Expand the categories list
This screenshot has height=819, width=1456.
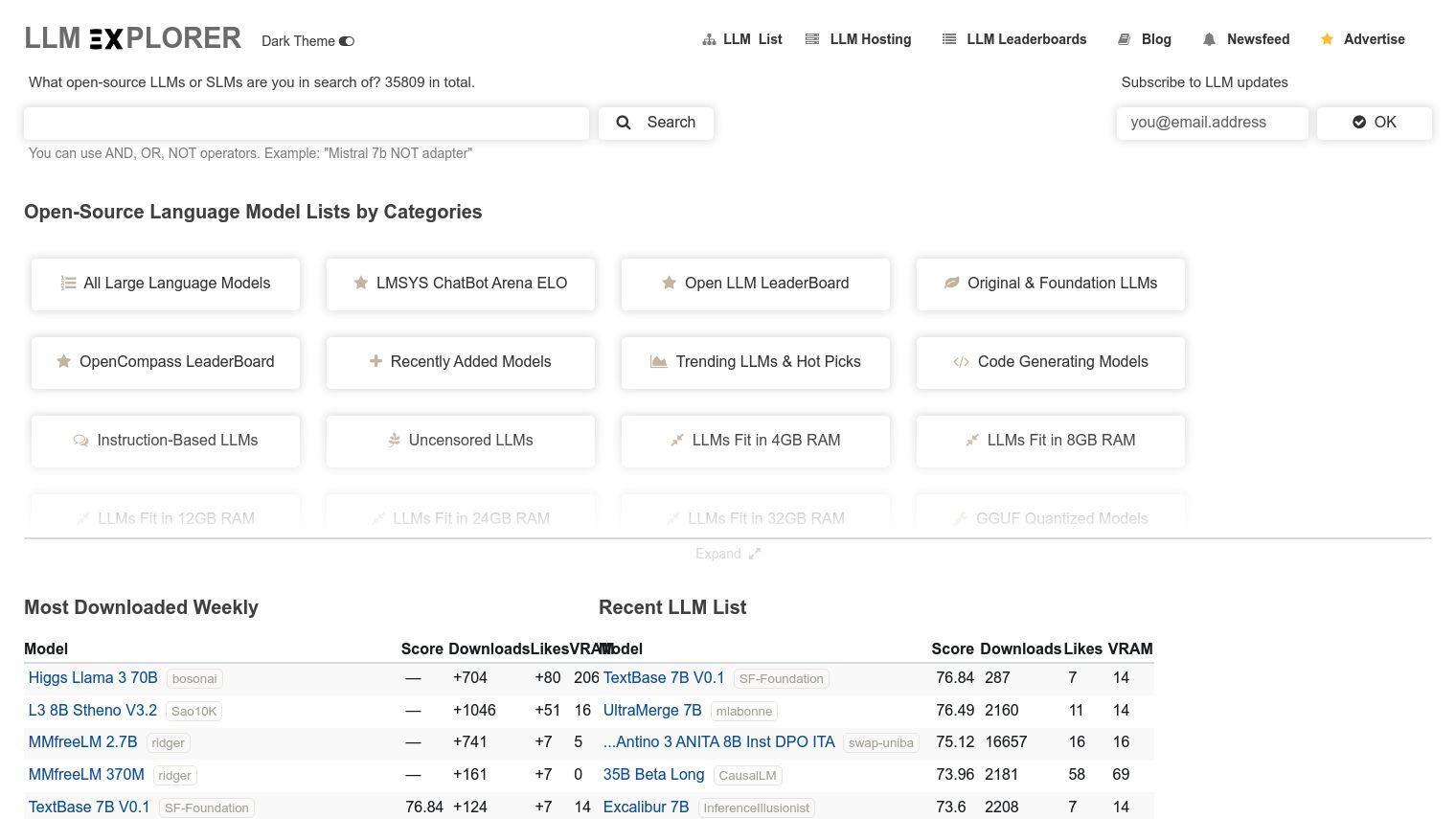[x=728, y=554]
